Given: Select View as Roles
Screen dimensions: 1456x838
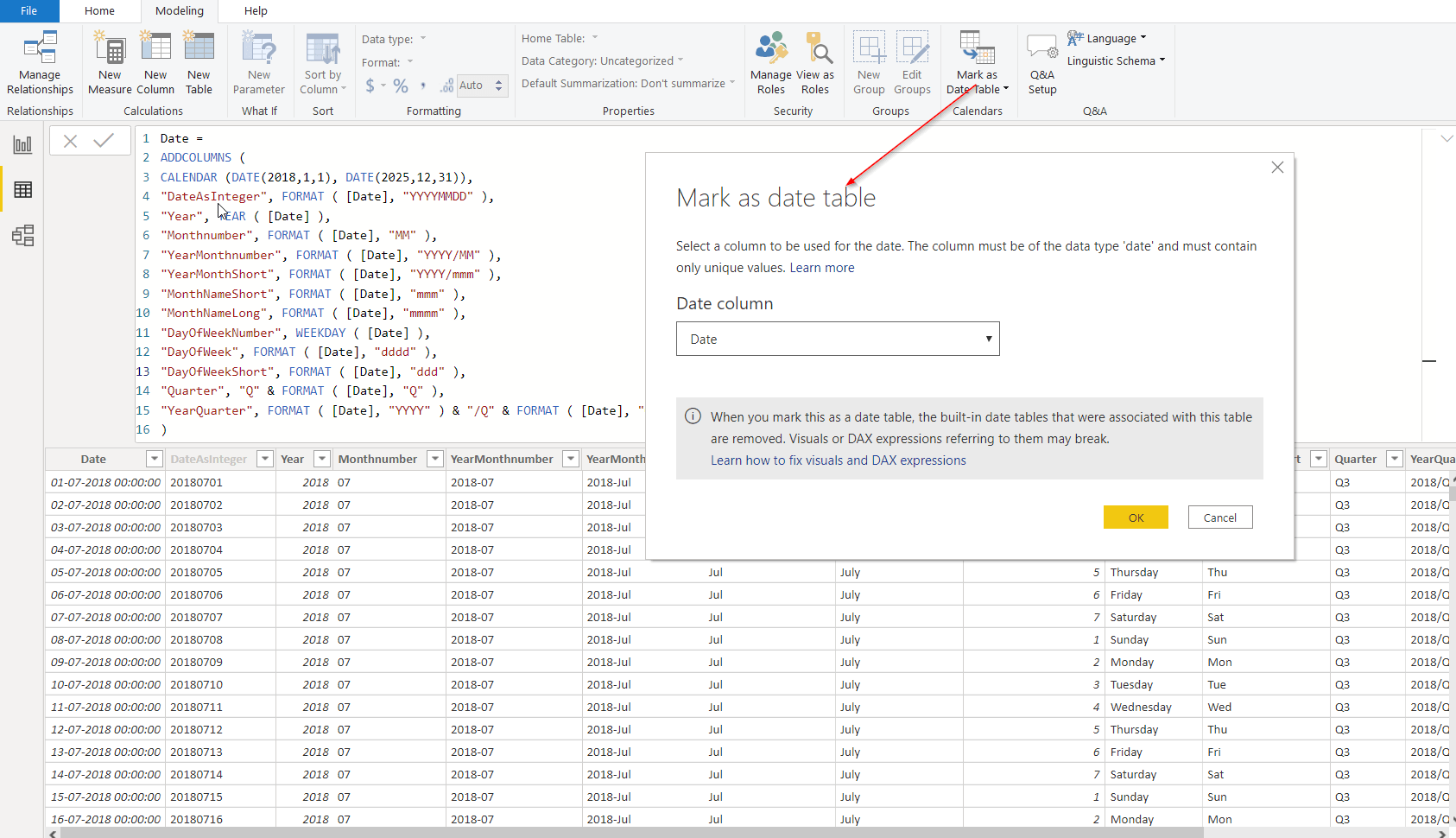Looking at the screenshot, I should point(816,60).
